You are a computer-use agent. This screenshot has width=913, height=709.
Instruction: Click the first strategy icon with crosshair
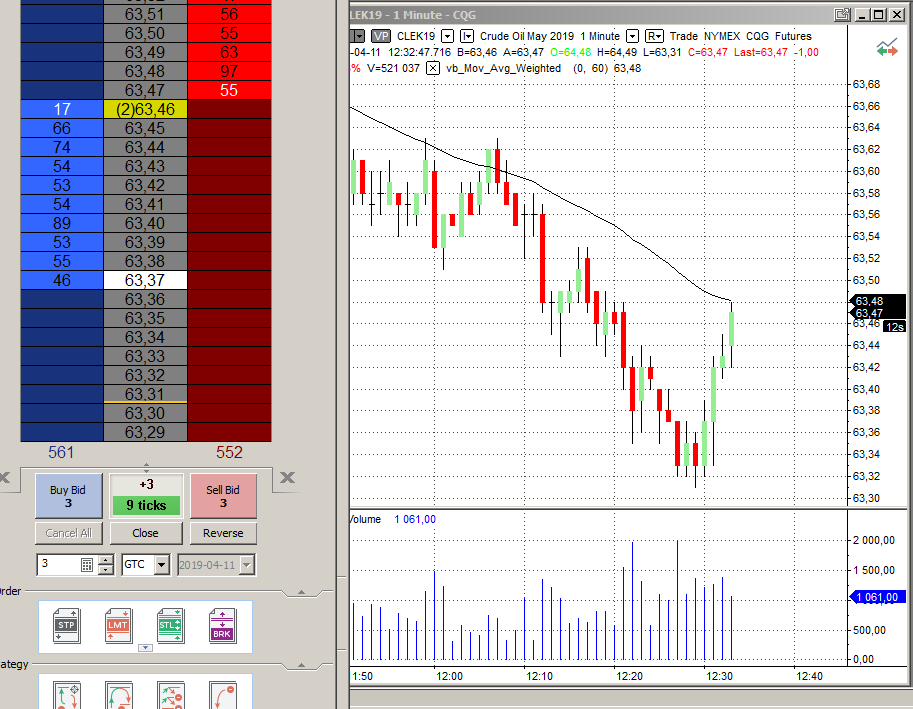[x=66, y=696]
